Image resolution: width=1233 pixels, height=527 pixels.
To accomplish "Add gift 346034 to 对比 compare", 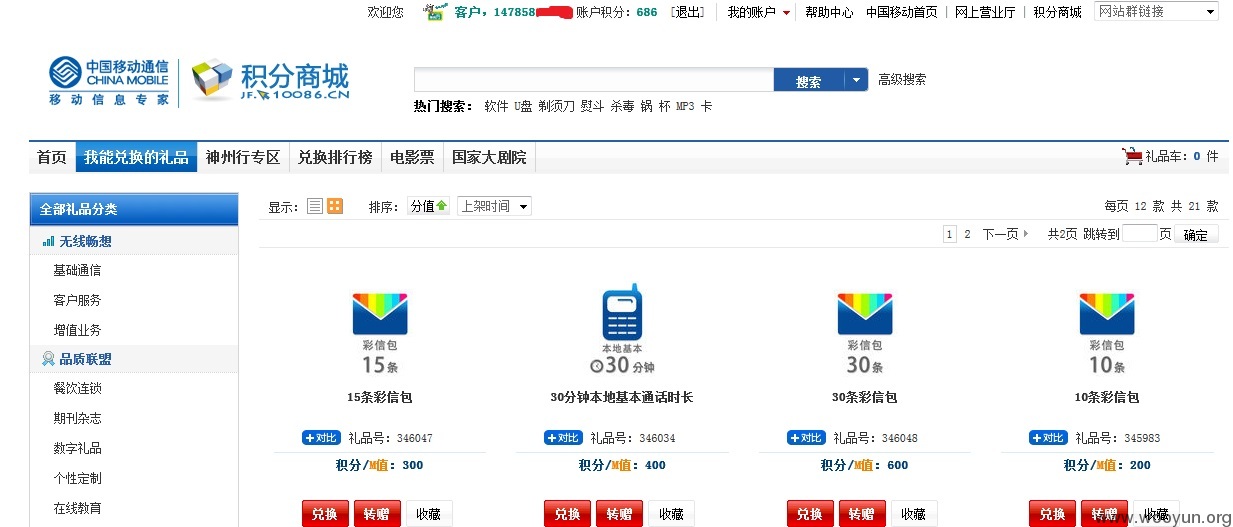I will (564, 438).
